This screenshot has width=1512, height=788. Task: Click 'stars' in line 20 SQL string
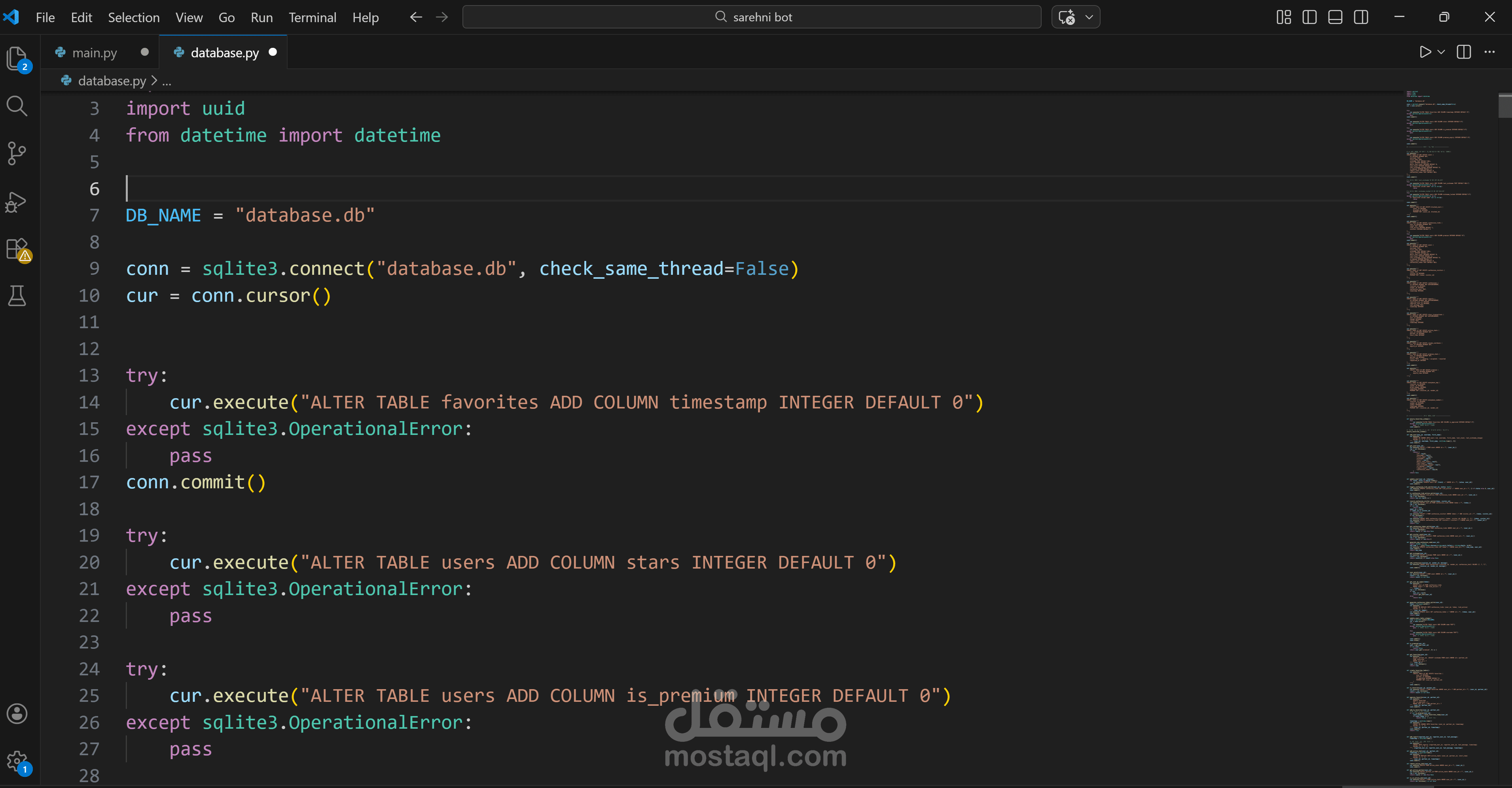pos(653,563)
